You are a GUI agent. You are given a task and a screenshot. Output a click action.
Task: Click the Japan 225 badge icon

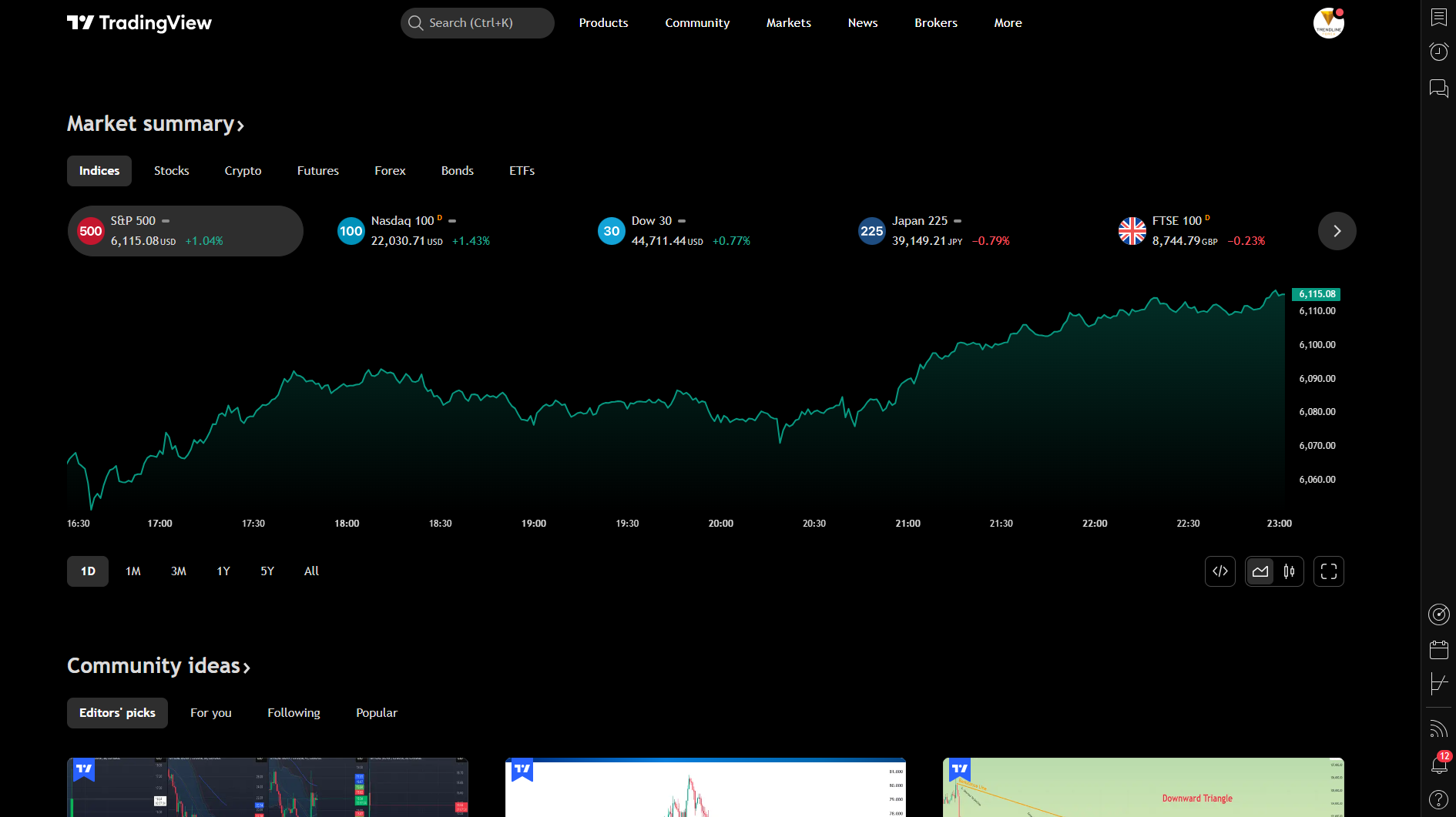[872, 231]
